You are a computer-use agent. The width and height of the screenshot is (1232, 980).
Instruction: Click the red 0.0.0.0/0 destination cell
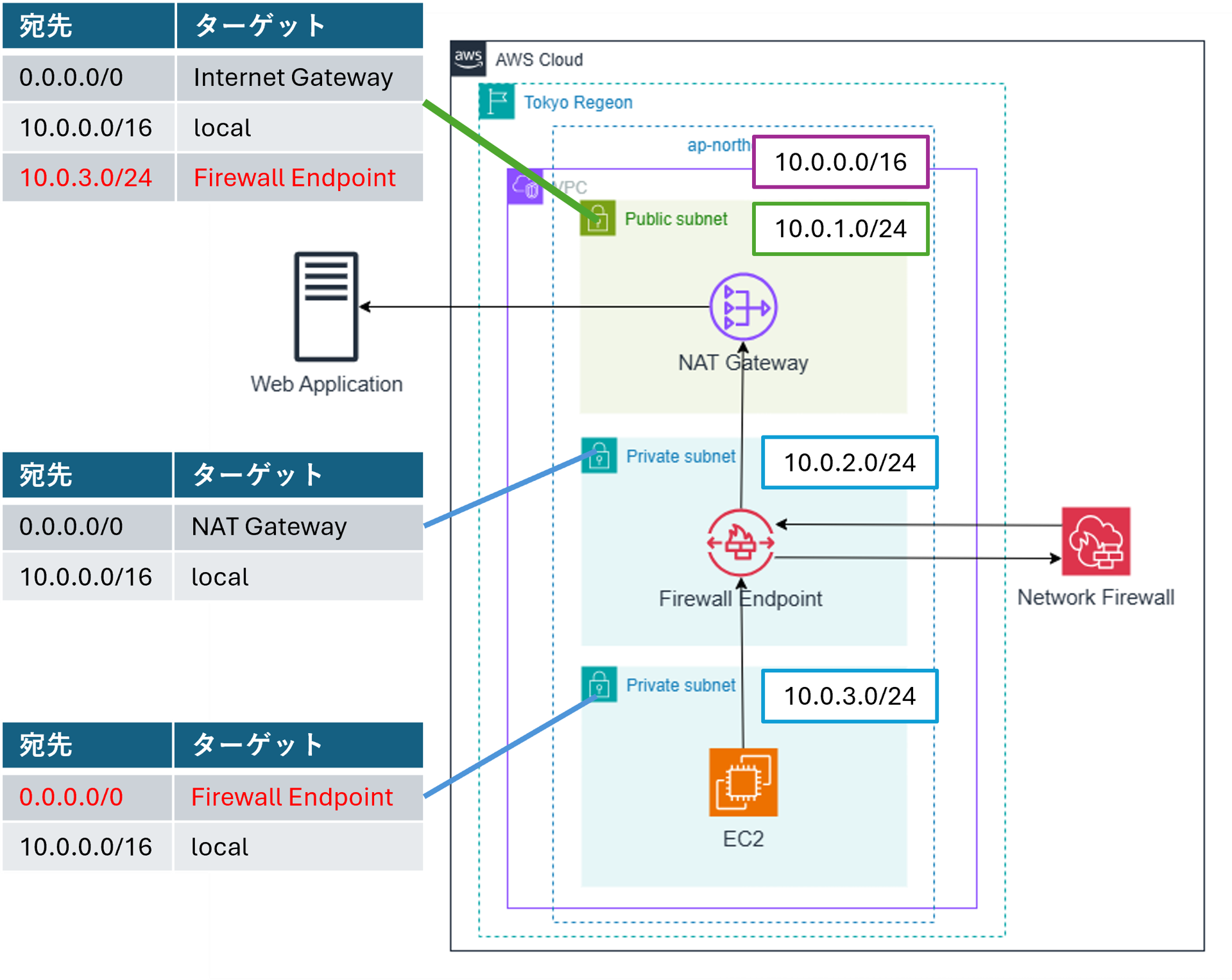coord(87,797)
